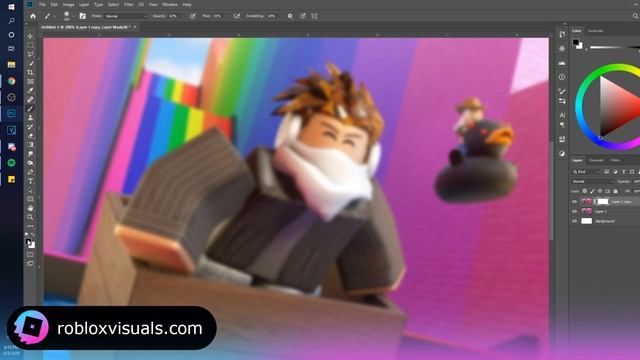Select the Clone Stamp tool
Viewport: 640px width, 360px height.
tap(30, 118)
